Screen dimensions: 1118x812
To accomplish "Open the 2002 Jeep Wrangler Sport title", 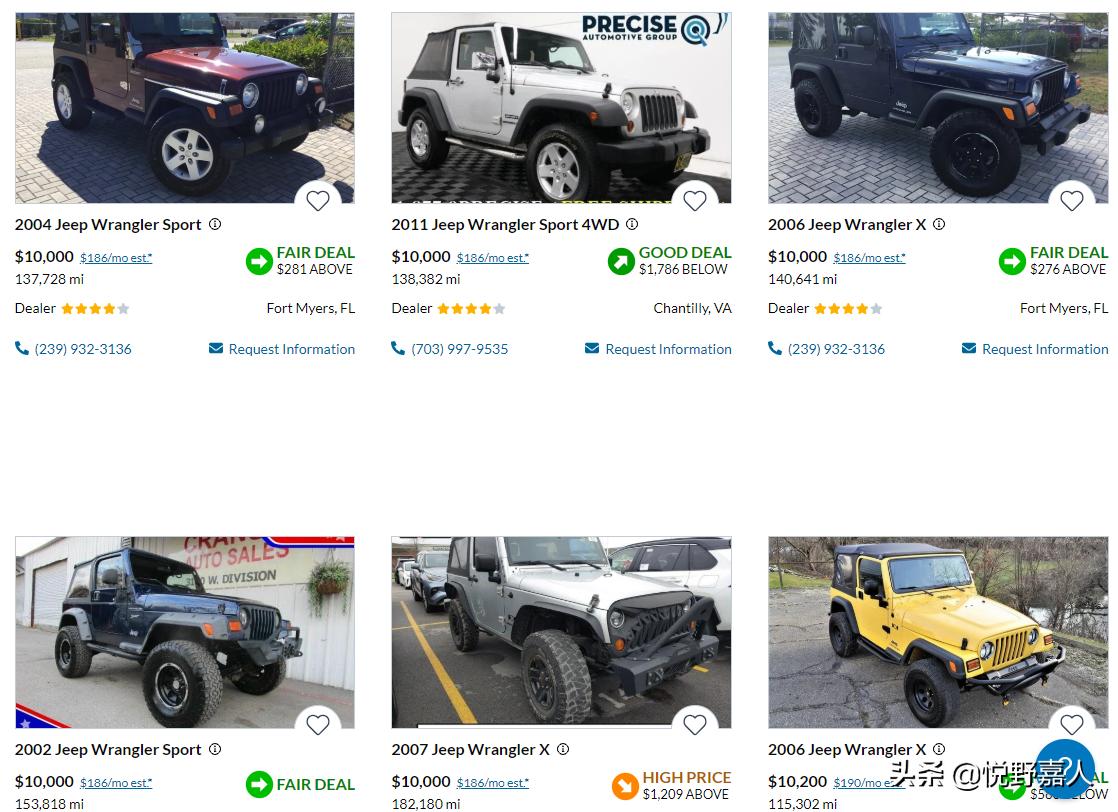I will 108,749.
